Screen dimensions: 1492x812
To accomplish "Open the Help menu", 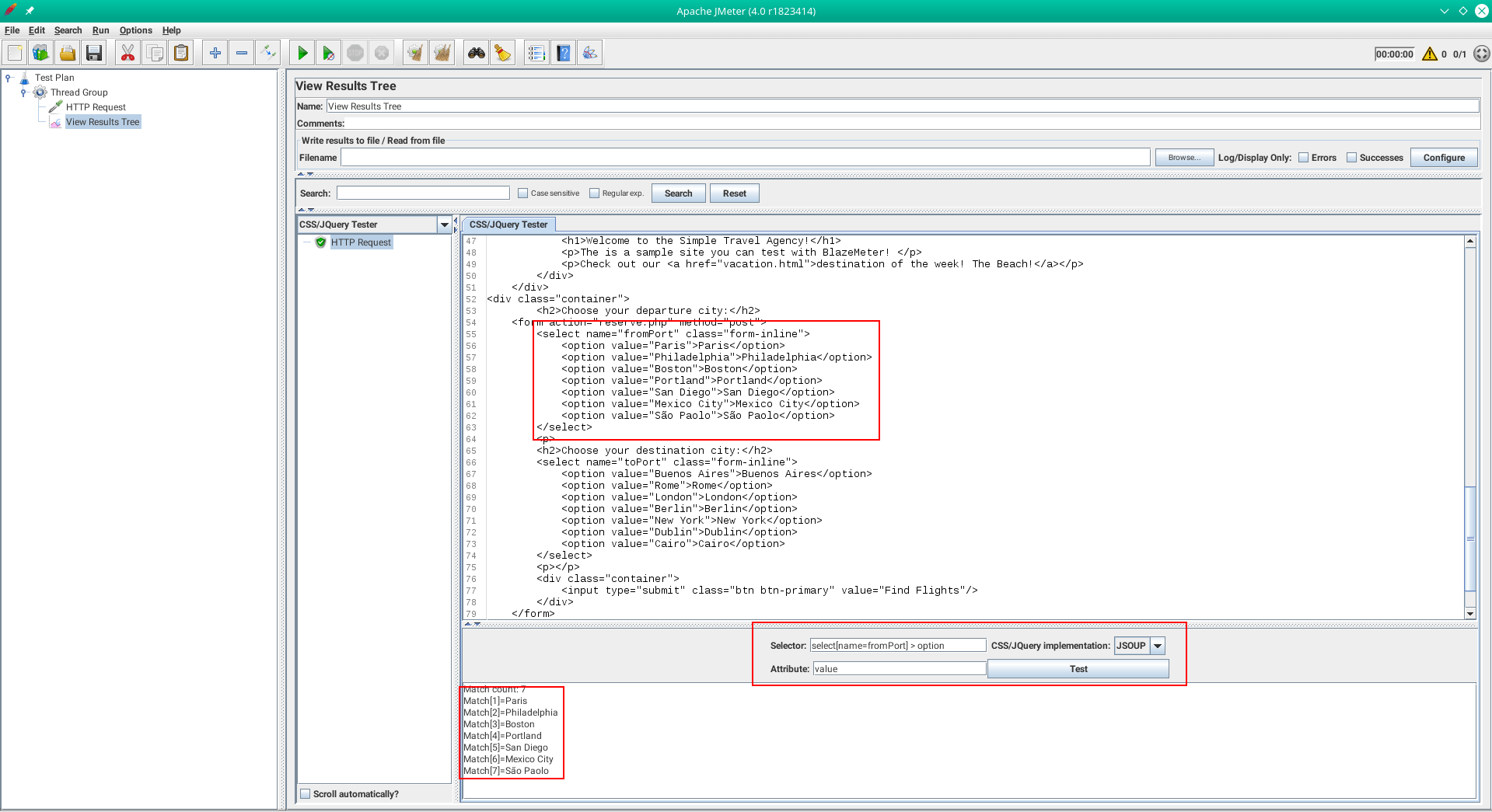I will (x=171, y=30).
